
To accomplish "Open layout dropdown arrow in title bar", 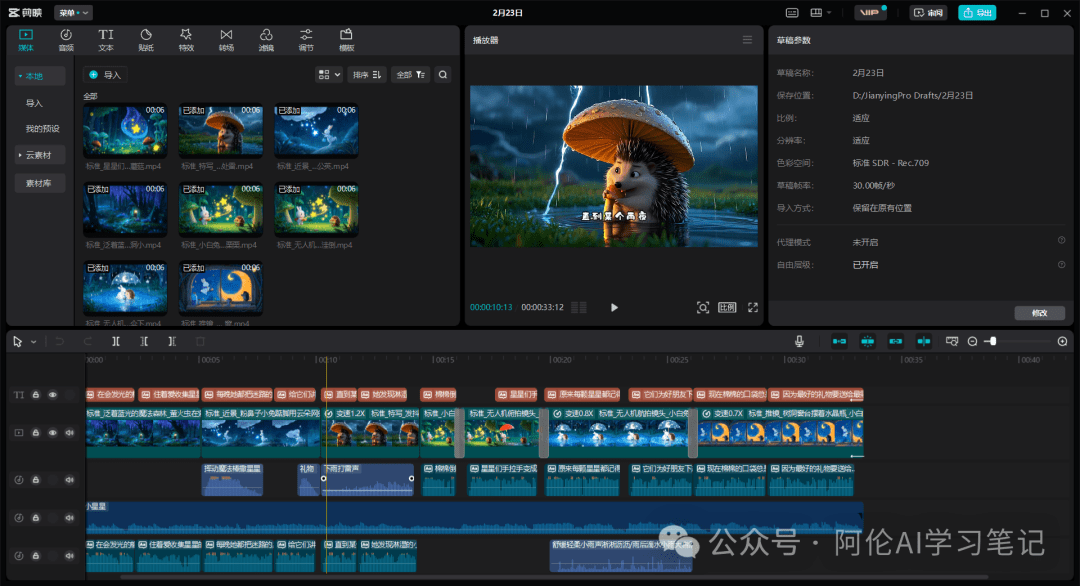I will (829, 12).
